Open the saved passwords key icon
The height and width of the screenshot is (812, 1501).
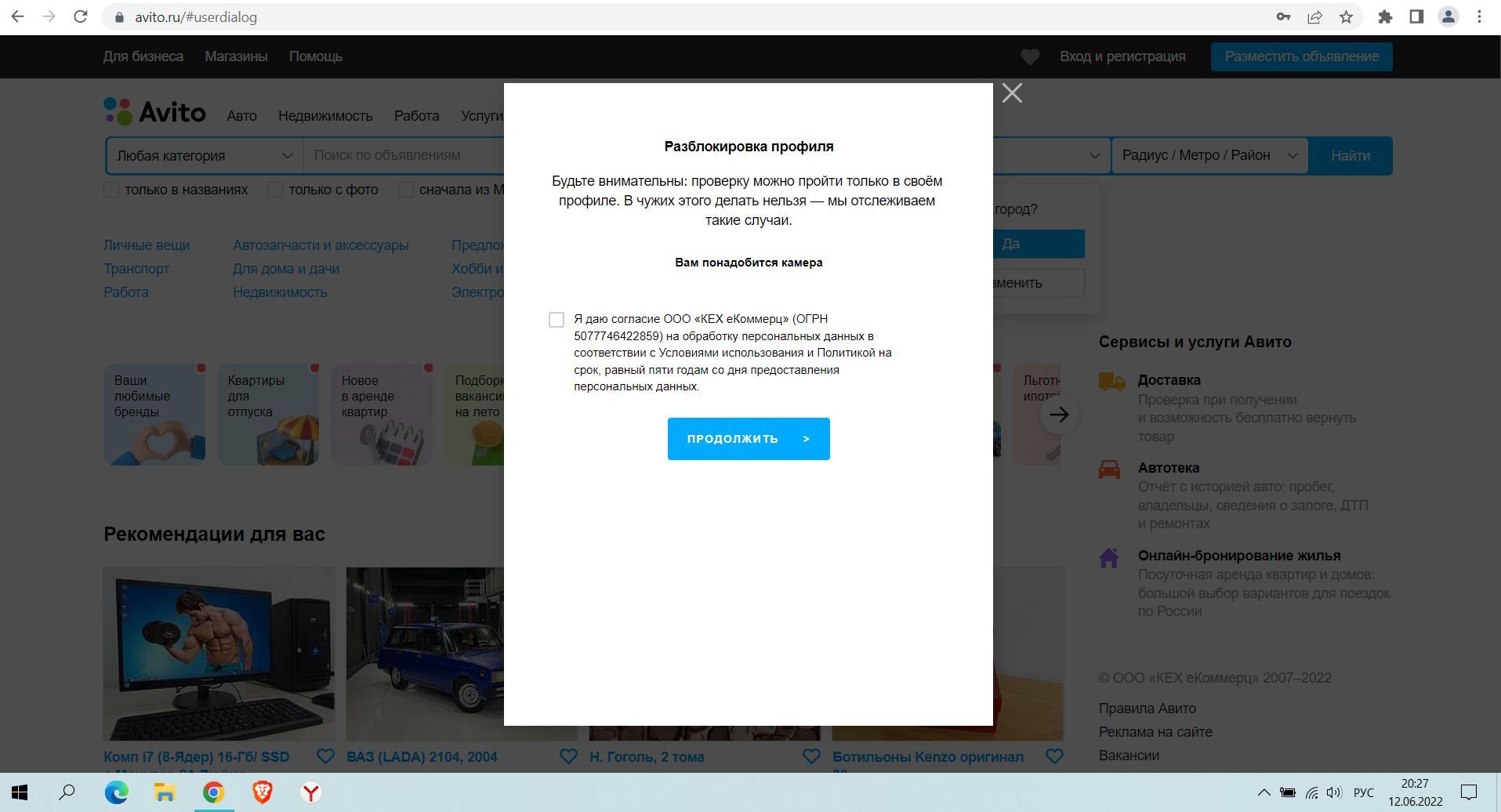(x=1283, y=16)
